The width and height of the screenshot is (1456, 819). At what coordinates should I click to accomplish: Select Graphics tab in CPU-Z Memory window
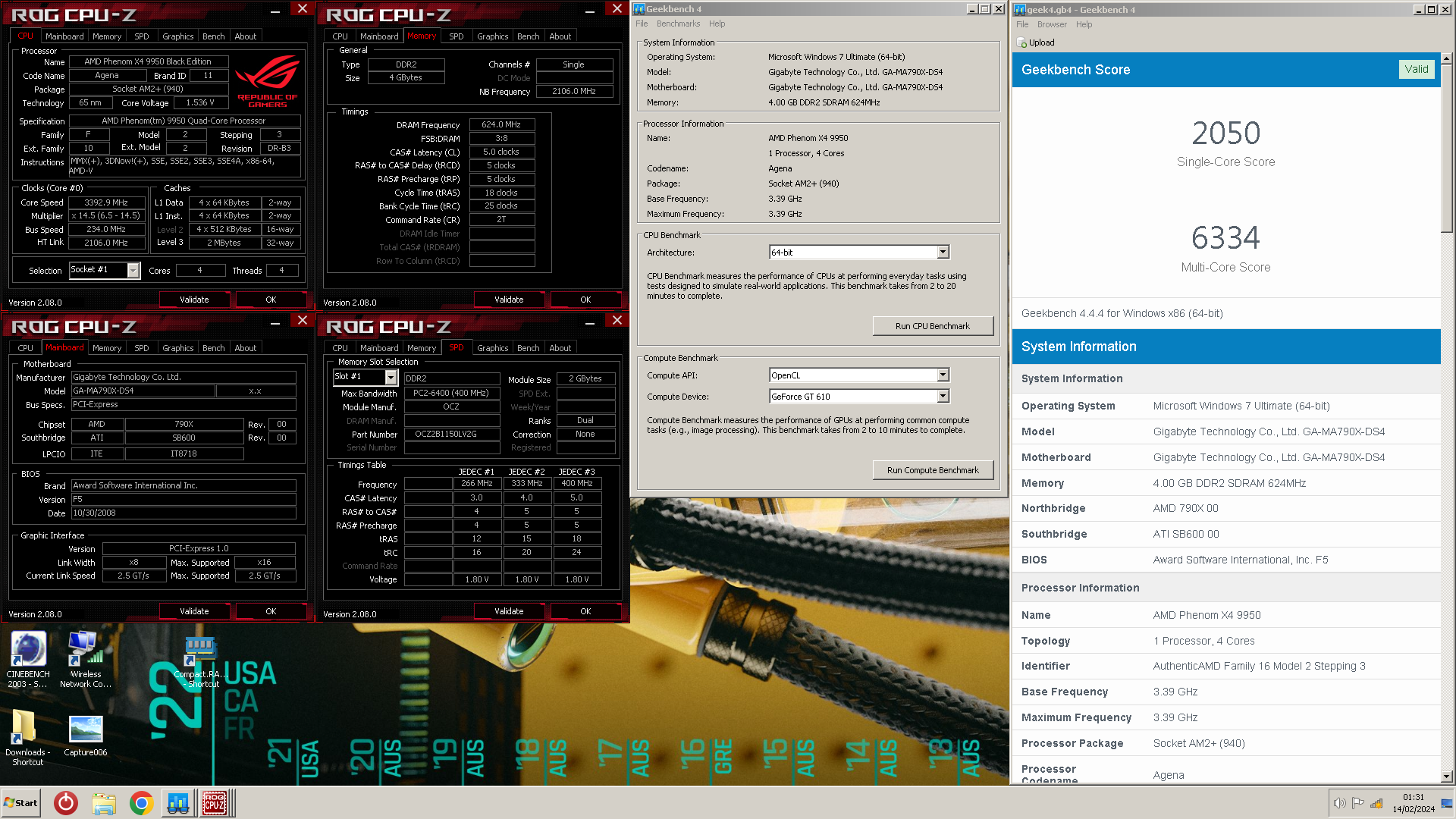492,36
